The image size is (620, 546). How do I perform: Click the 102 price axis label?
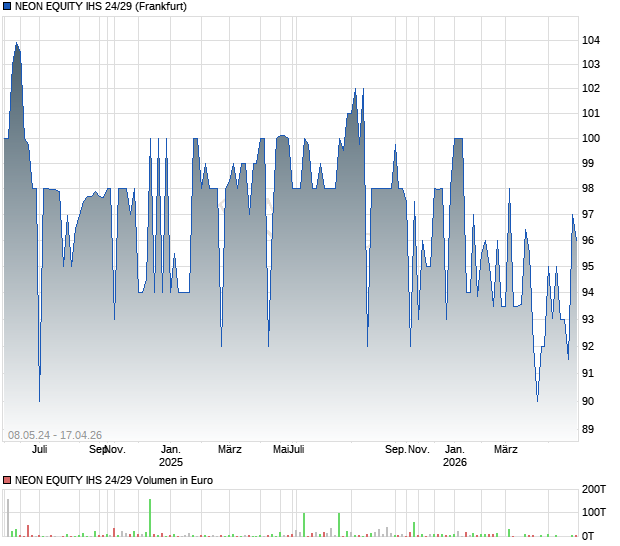point(591,89)
